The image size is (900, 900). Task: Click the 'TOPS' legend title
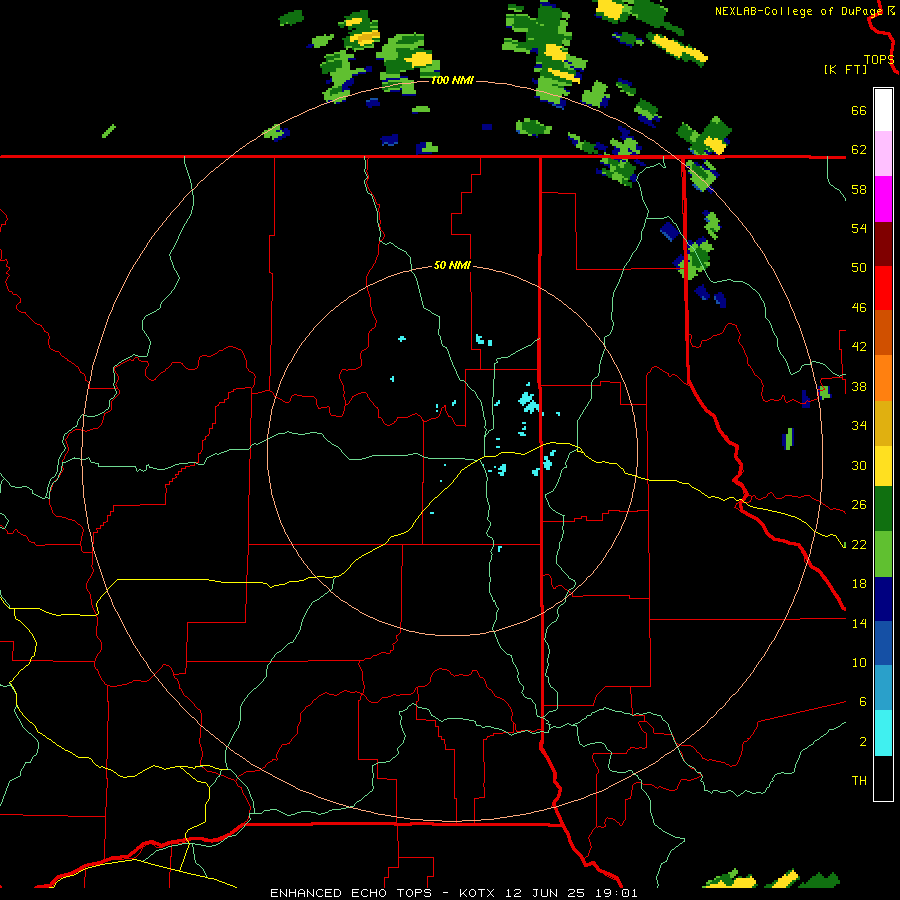[x=879, y=60]
